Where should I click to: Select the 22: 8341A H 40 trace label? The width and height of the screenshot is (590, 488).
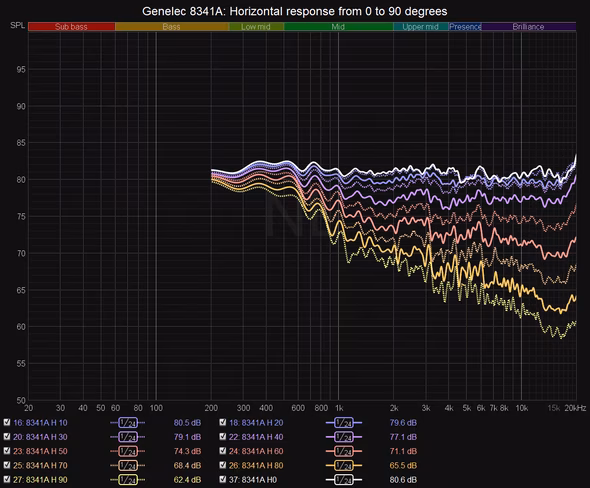coord(256,437)
